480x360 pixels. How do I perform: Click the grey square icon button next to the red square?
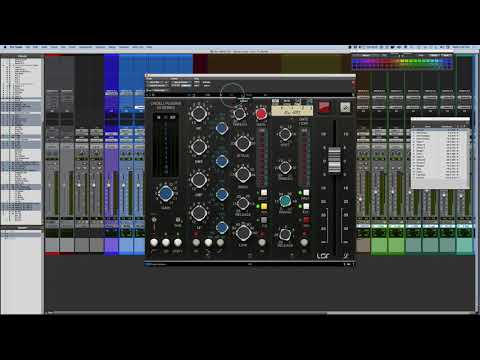click(345, 107)
